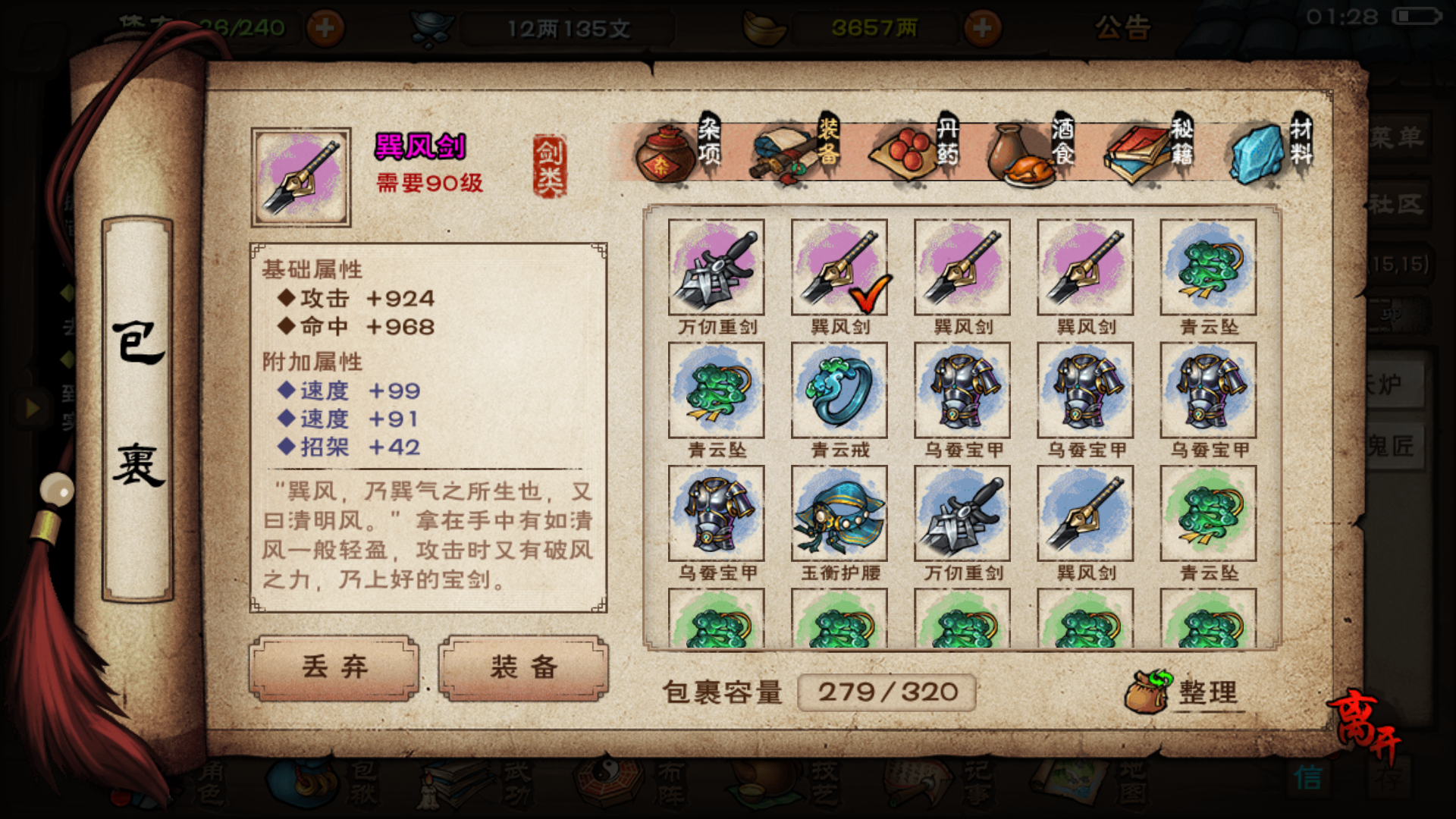Click the large 巽风剑 preview thumbnail

click(301, 177)
